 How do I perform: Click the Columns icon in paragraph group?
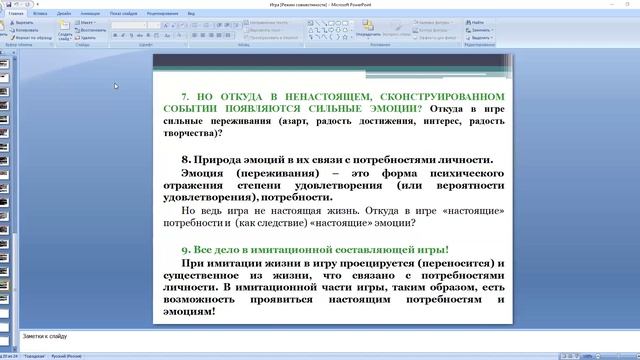pos(228,36)
